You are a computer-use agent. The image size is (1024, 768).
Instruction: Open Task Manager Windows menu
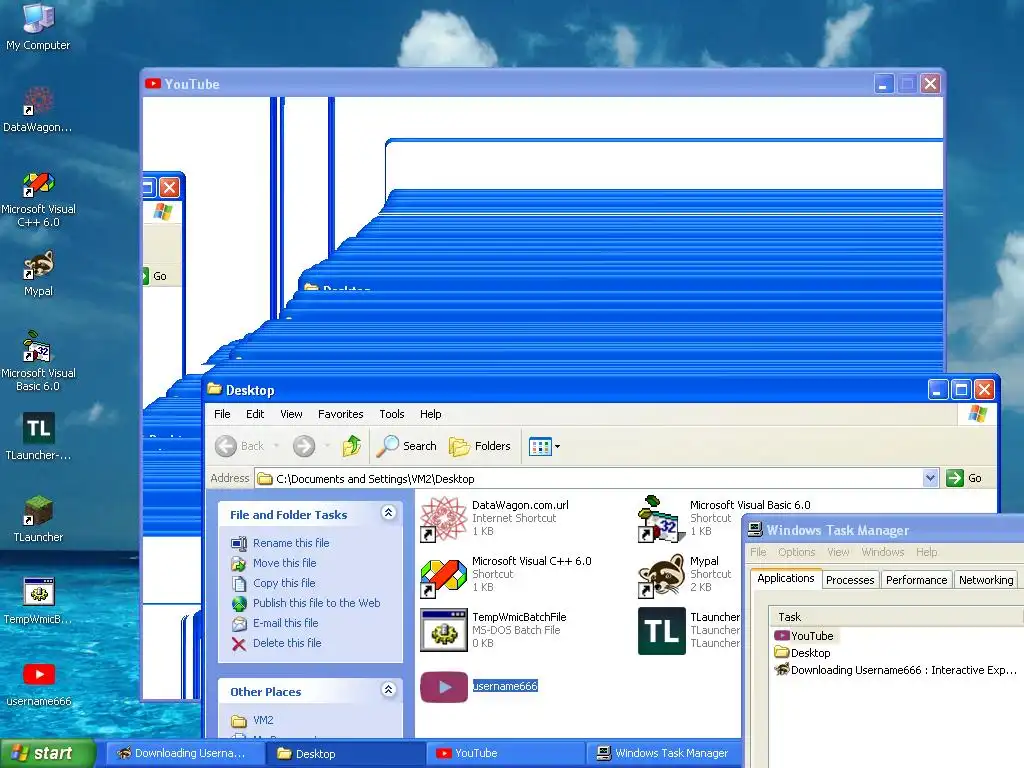click(x=882, y=552)
